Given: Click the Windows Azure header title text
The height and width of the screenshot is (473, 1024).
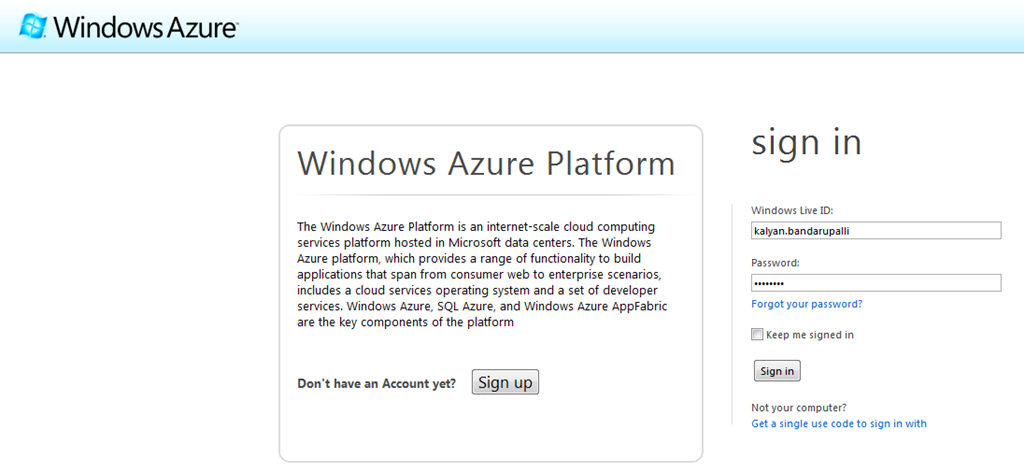Looking at the screenshot, I should [146, 27].
